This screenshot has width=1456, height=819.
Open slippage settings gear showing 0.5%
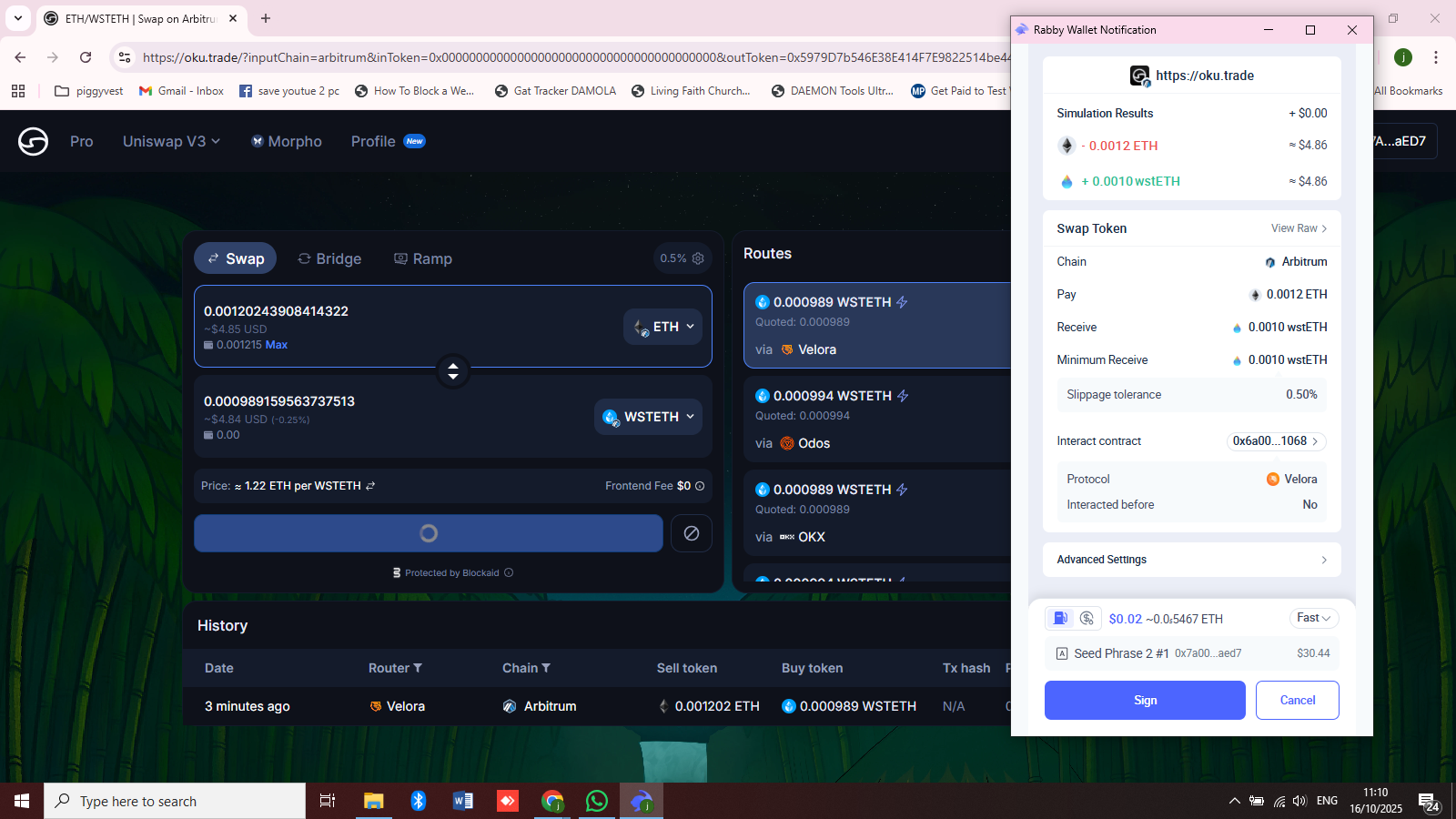[x=682, y=258]
